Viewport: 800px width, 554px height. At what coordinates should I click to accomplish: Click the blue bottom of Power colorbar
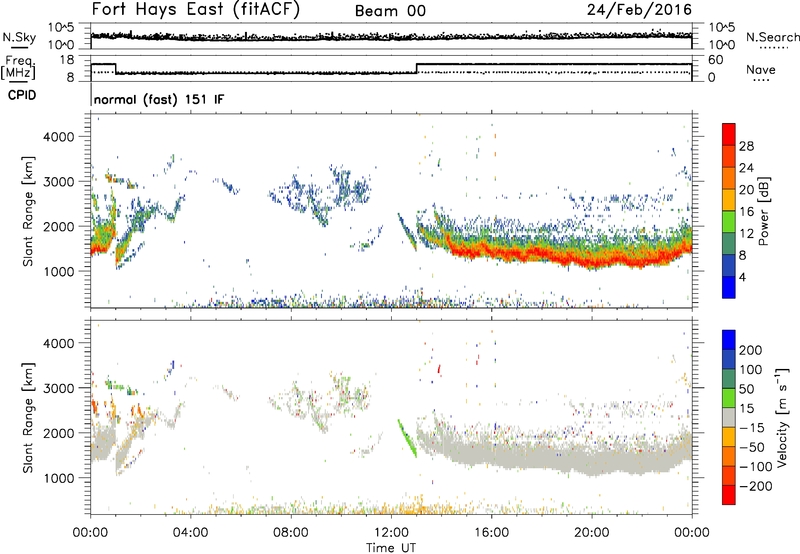[x=729, y=287]
